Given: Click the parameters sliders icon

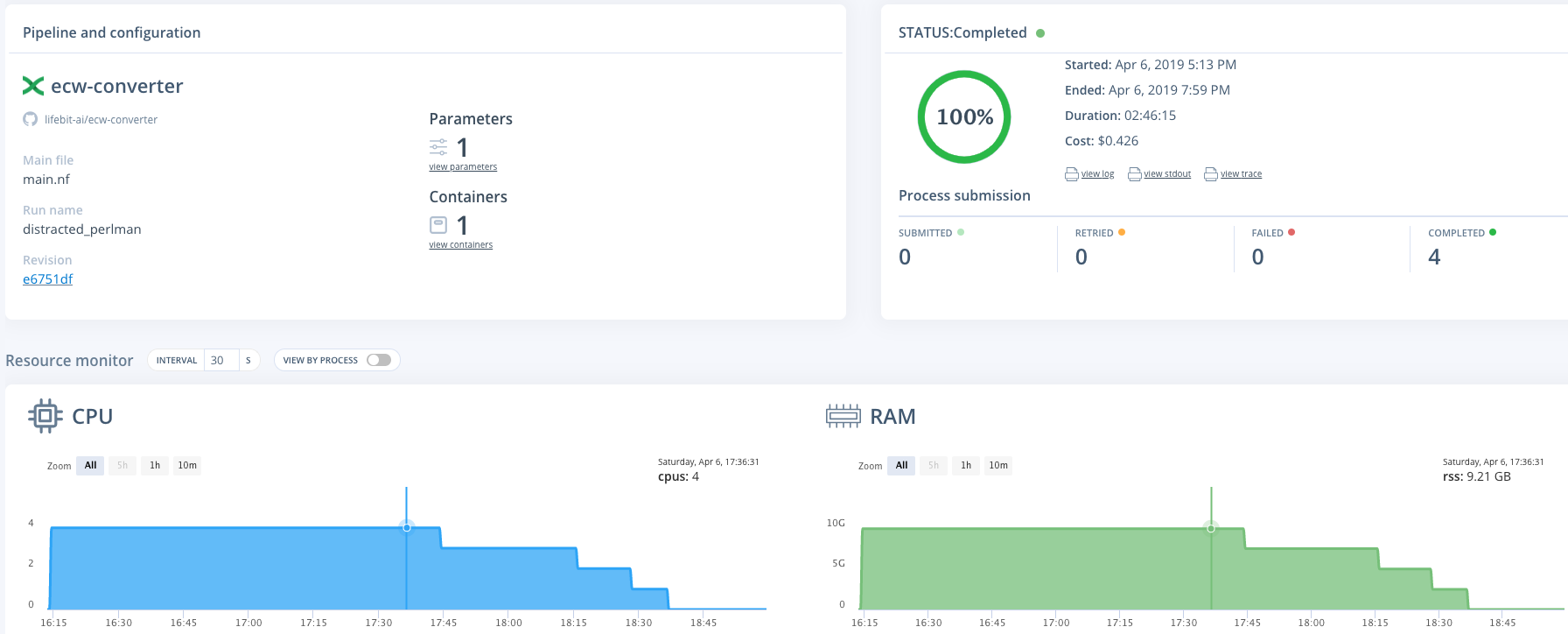Looking at the screenshot, I should [x=438, y=147].
